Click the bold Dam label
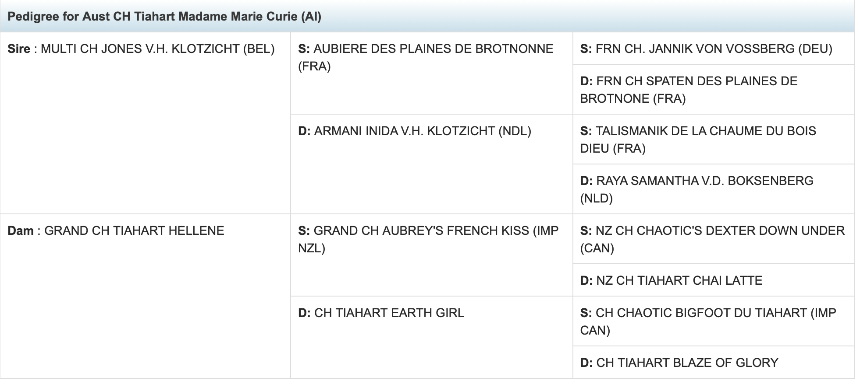The height and width of the screenshot is (384, 860). pos(20,231)
